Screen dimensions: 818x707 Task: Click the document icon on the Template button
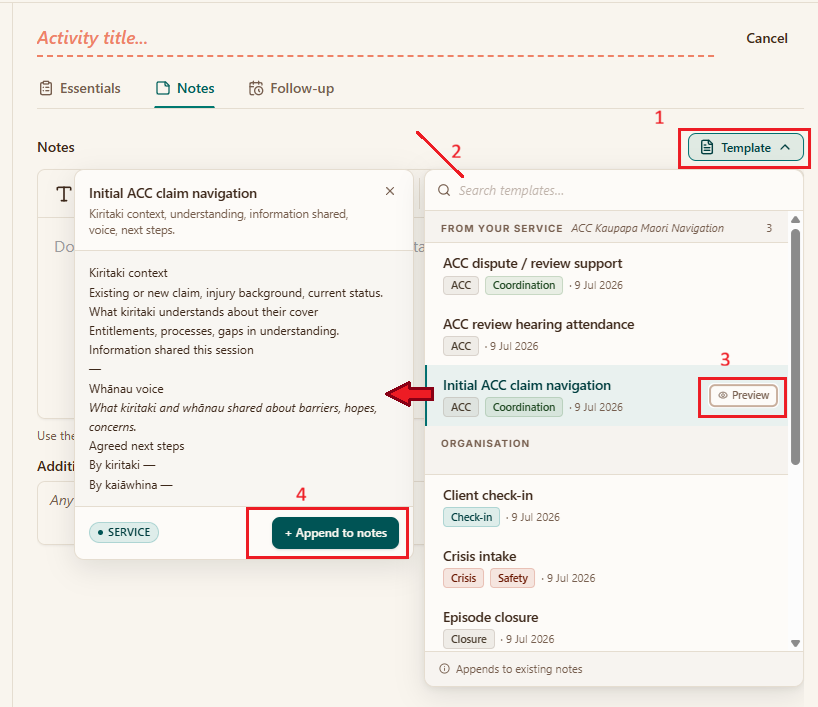(x=706, y=148)
